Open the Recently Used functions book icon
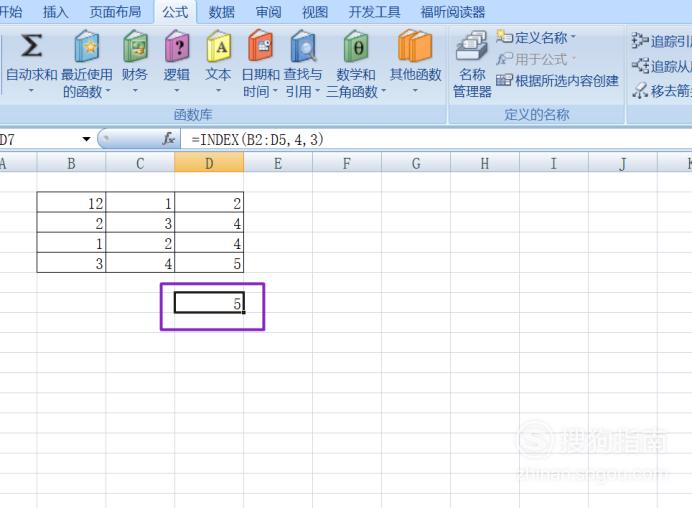Screen dimensions: 692x508 (x=86, y=46)
